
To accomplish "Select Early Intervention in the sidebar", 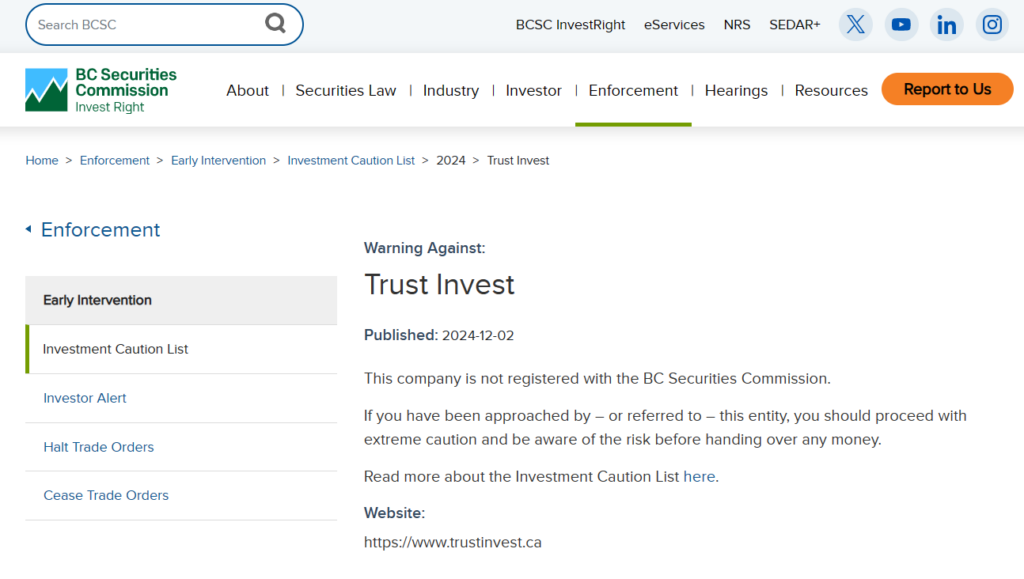I will pos(181,300).
